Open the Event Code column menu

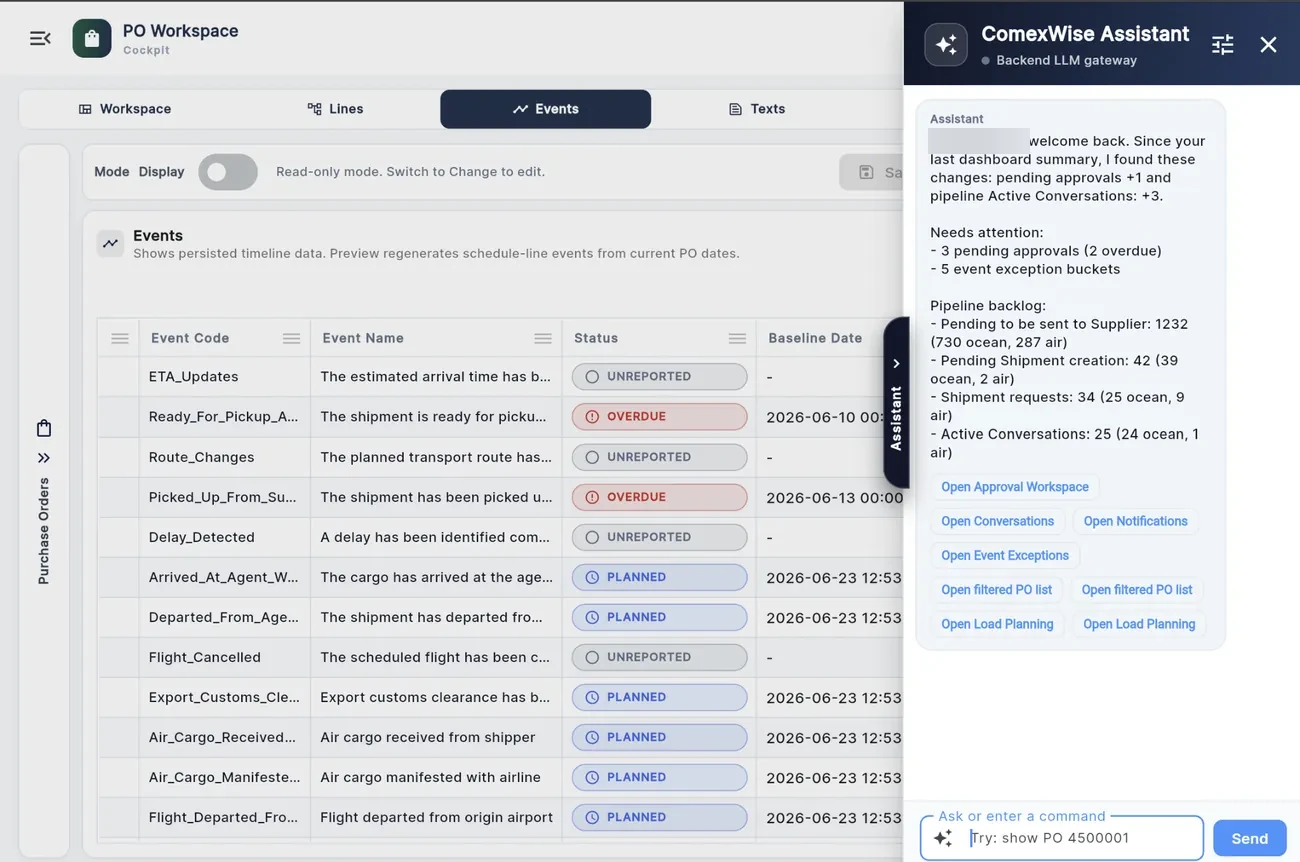[291, 338]
